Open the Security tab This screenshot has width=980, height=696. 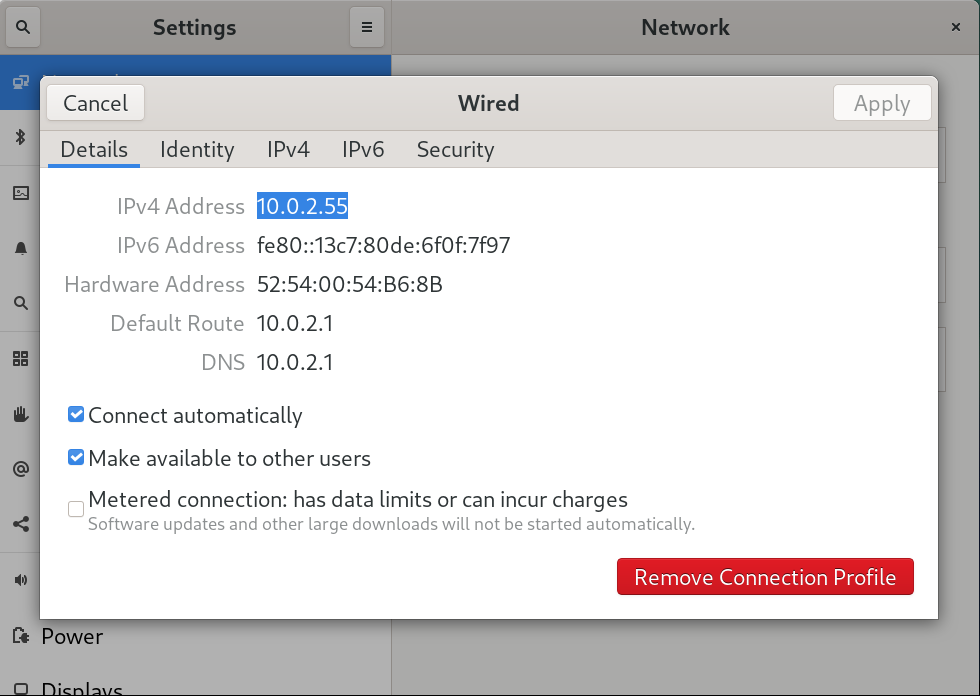[456, 149]
